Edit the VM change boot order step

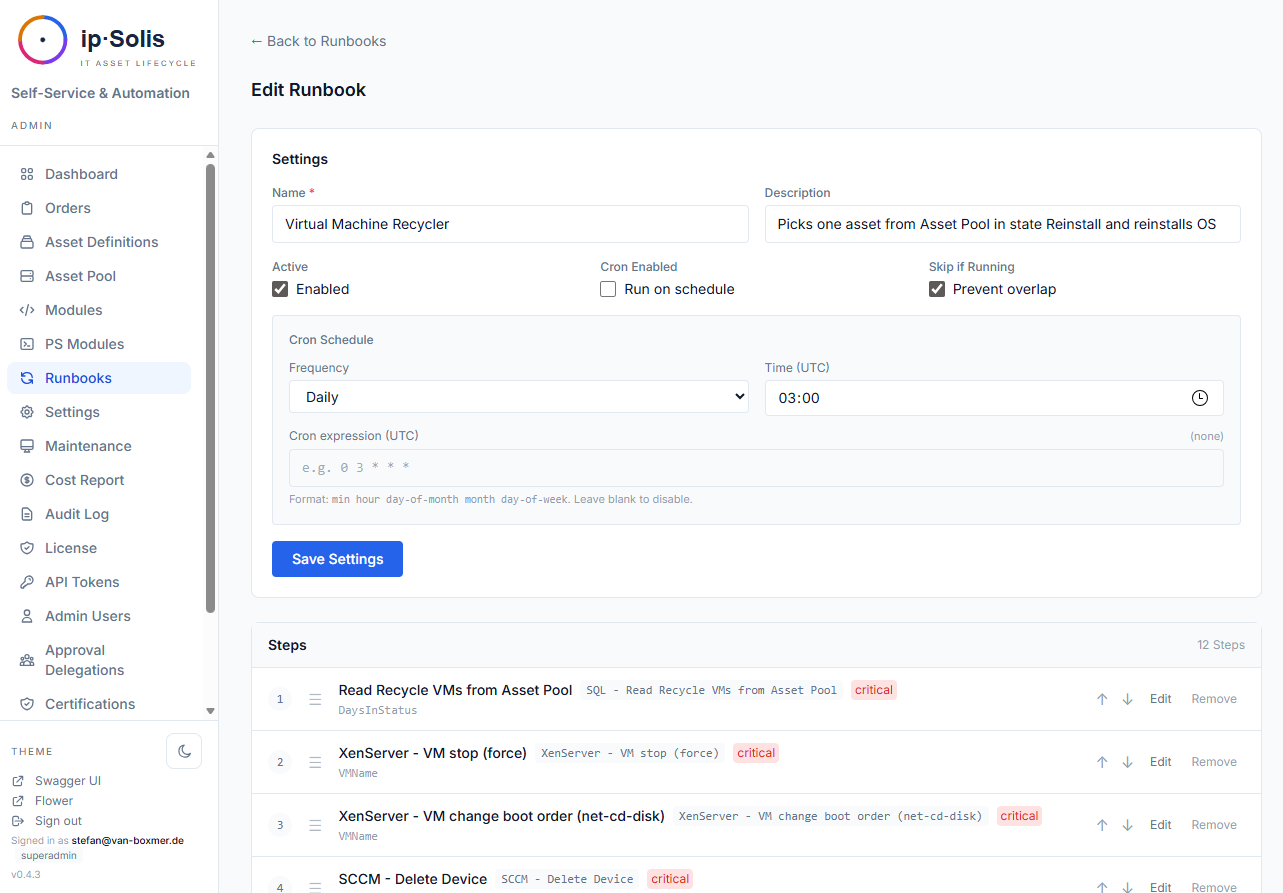click(1160, 825)
